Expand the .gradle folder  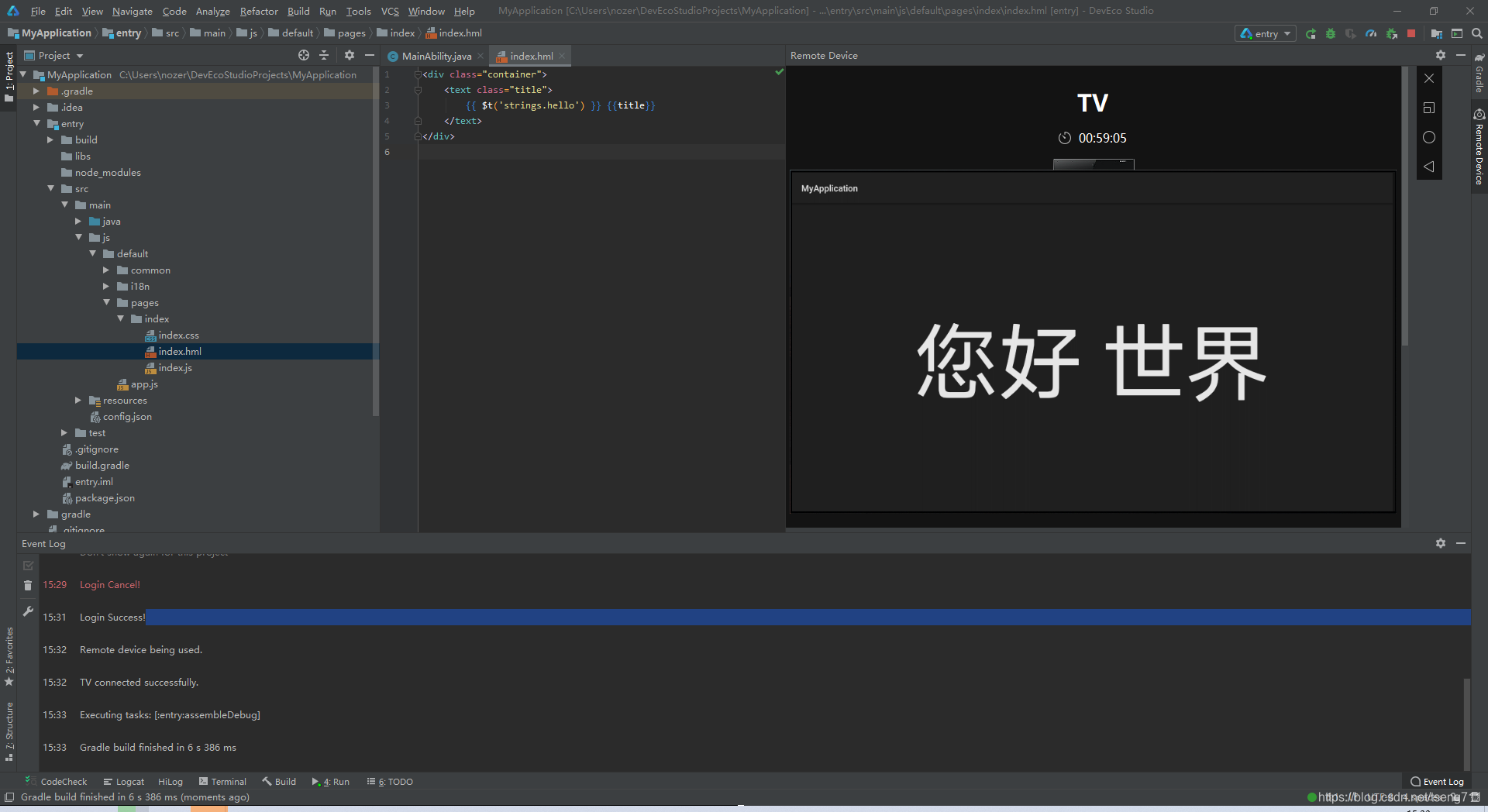pyautogui.click(x=36, y=91)
